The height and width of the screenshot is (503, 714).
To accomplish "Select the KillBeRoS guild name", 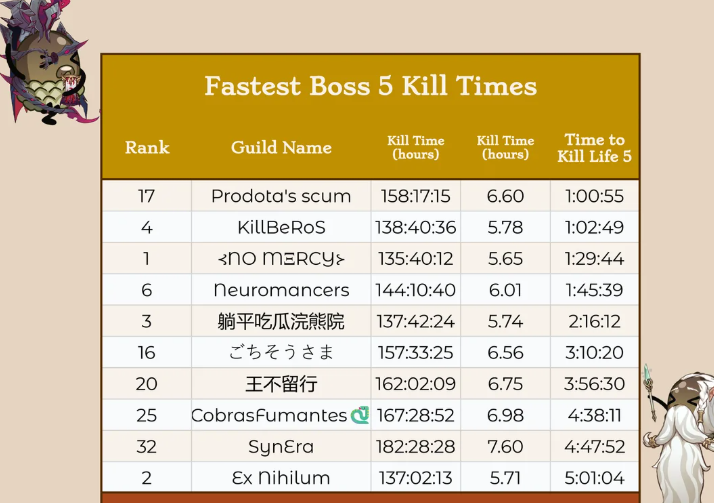I will tap(281, 227).
